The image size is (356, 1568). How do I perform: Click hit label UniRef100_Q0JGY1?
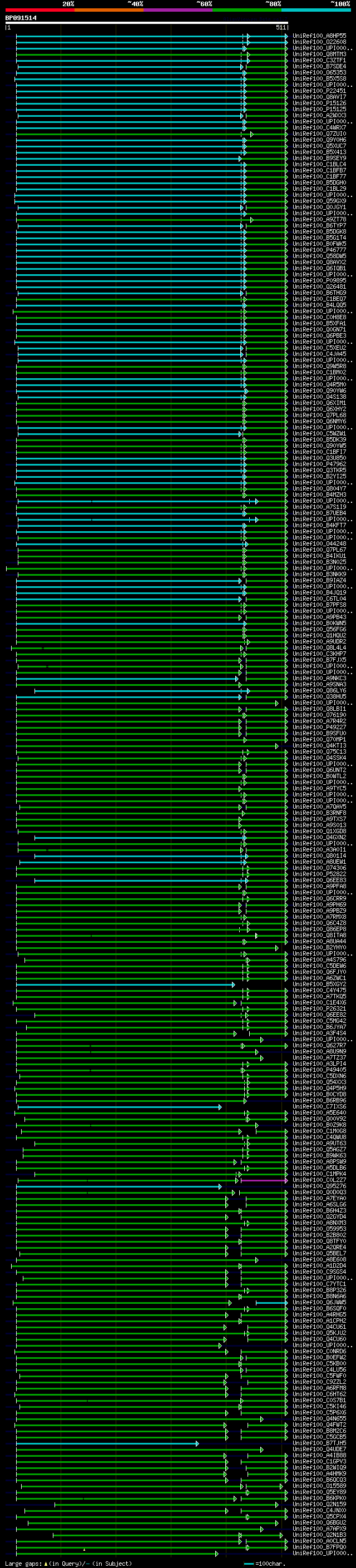319,207
